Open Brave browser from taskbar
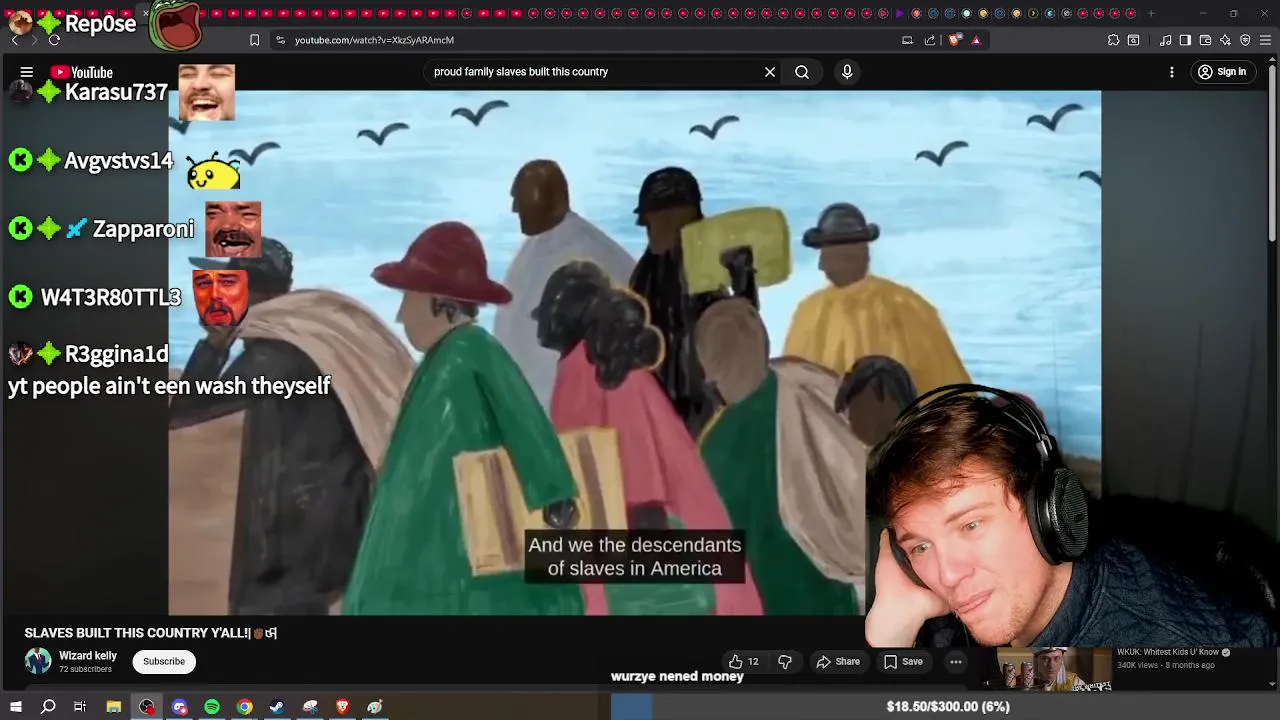The width and height of the screenshot is (1280, 720). (343, 707)
